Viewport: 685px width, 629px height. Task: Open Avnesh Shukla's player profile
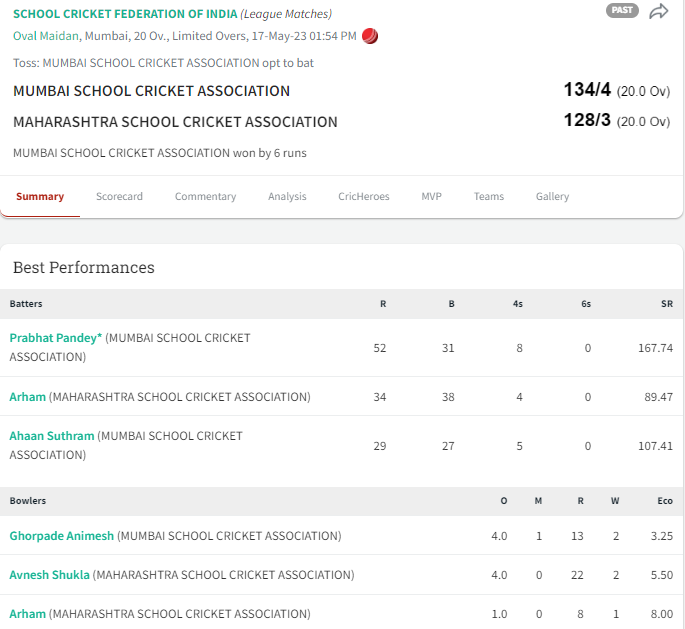(x=49, y=574)
